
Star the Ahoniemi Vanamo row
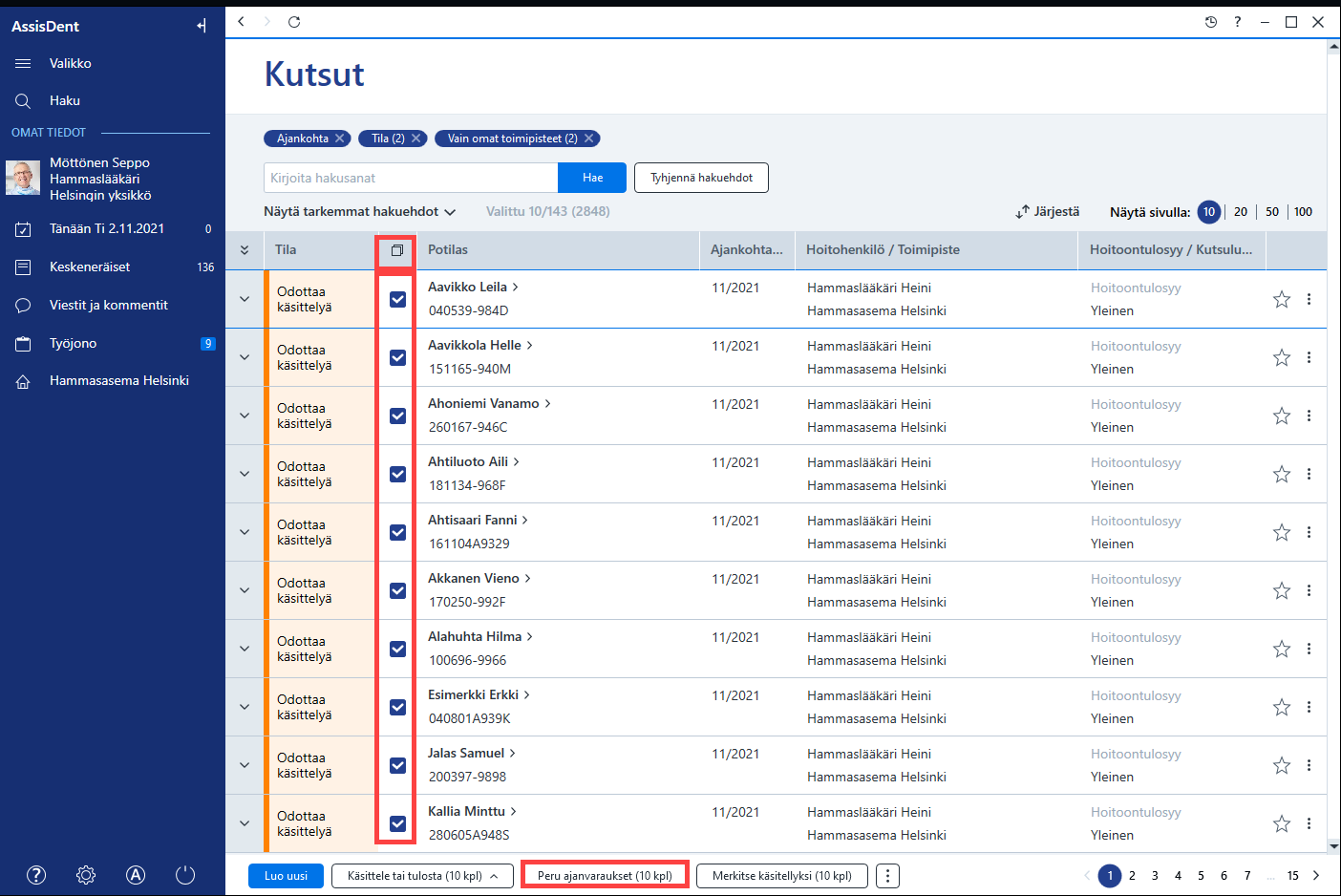(x=1282, y=416)
